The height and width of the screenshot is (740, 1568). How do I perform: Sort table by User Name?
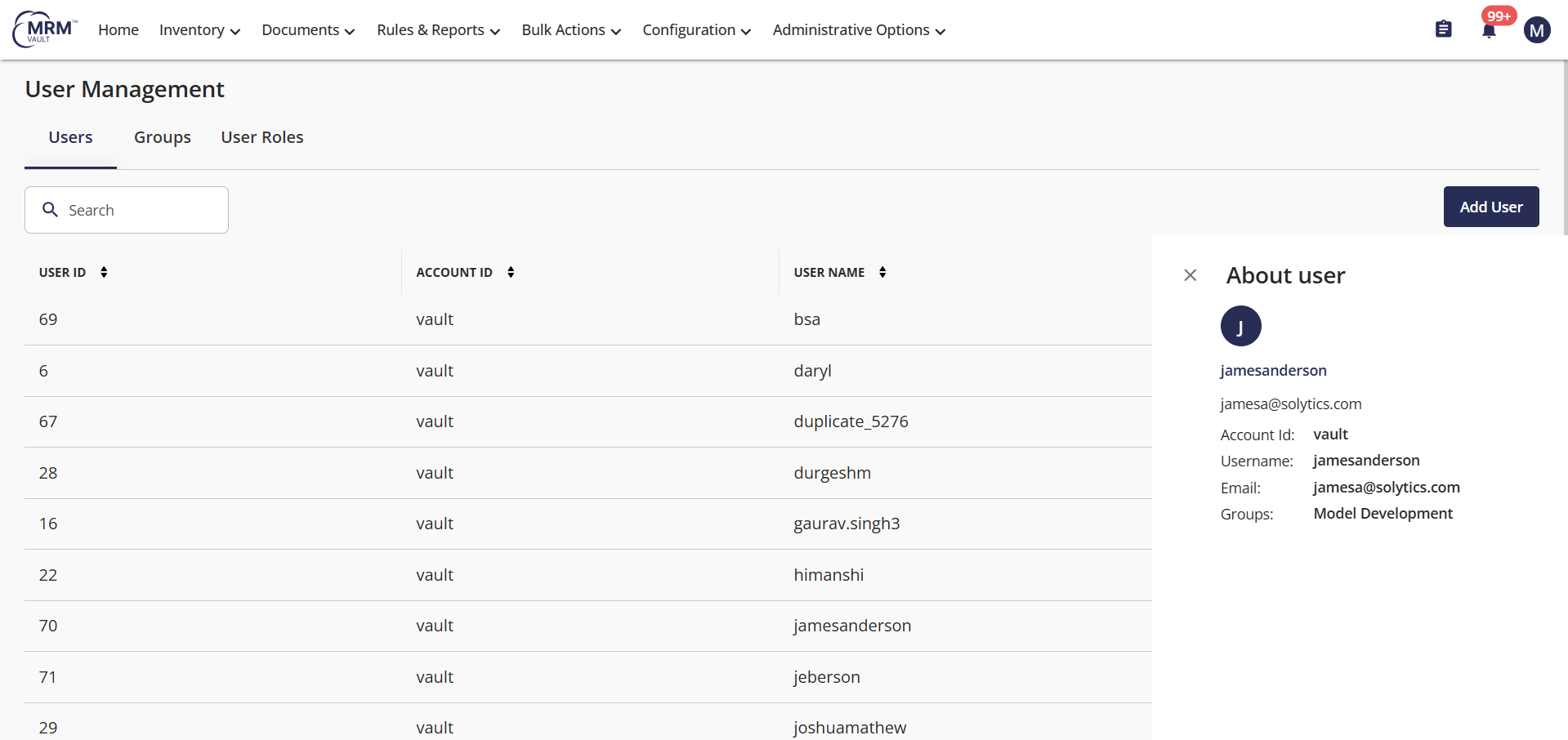coord(882,272)
